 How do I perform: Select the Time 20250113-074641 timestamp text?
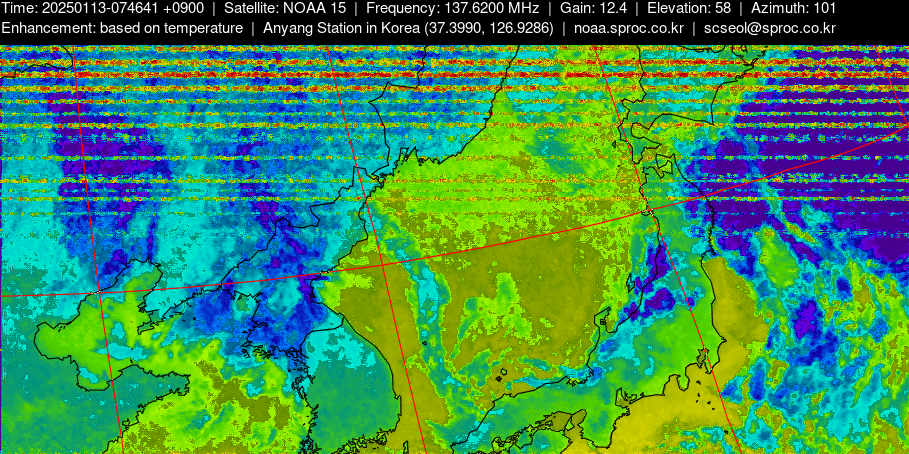[x=103, y=8]
